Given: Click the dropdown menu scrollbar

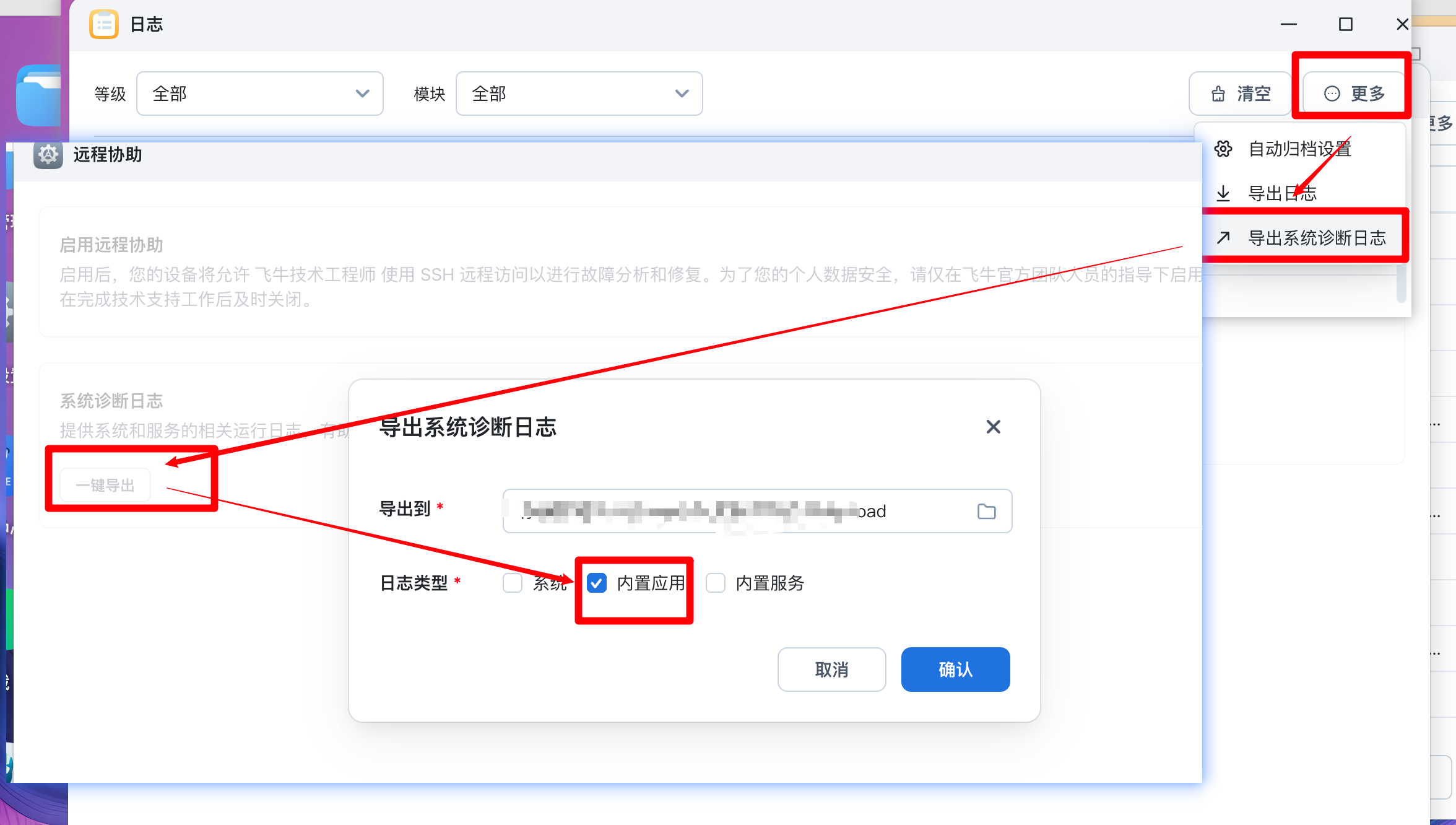Looking at the screenshot, I should click(1401, 284).
